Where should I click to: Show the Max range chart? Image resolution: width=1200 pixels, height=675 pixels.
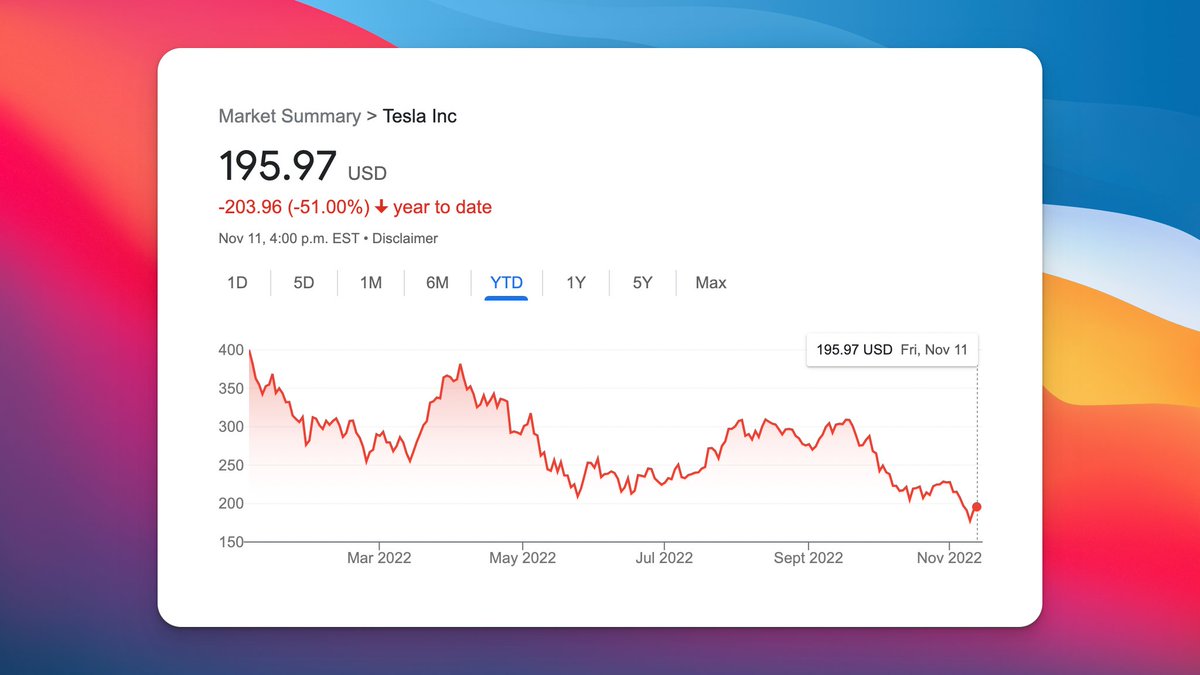pos(711,283)
